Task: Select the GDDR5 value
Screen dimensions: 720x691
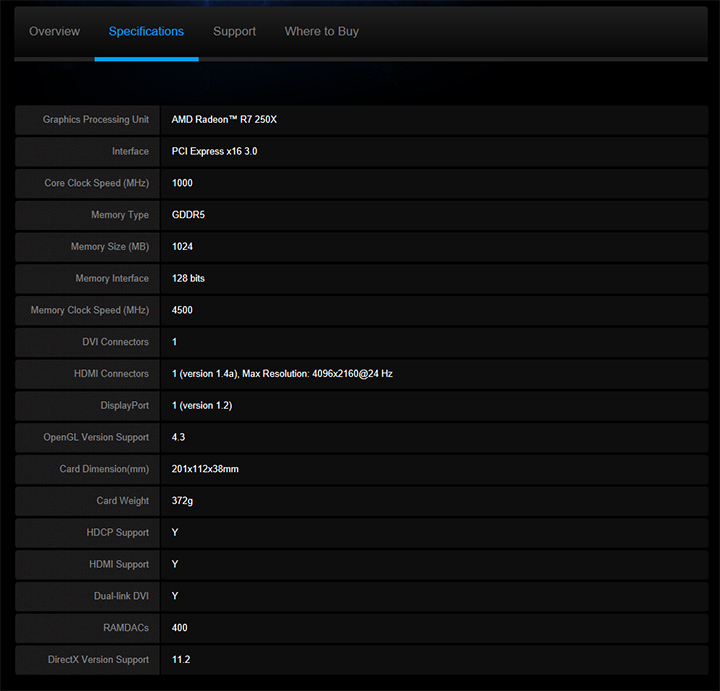Action: click(x=188, y=214)
